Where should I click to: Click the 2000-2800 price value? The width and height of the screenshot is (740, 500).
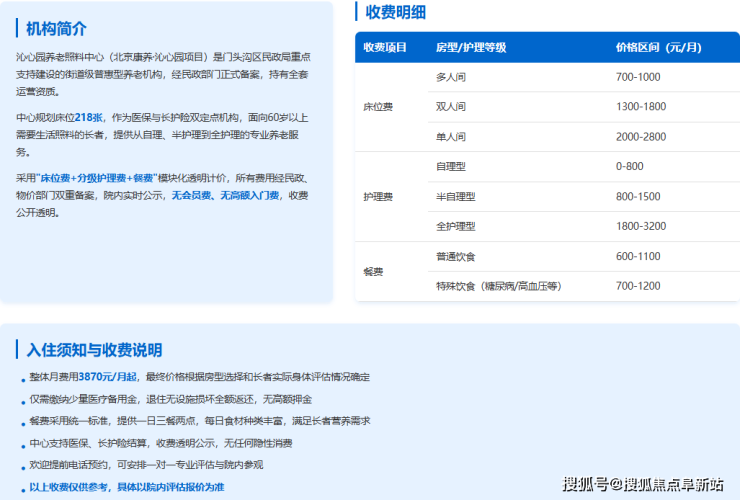pyautogui.click(x=641, y=137)
